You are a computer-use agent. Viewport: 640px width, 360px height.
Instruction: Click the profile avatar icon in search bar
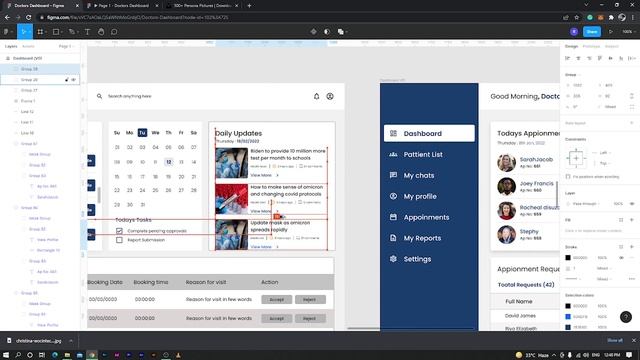point(330,96)
